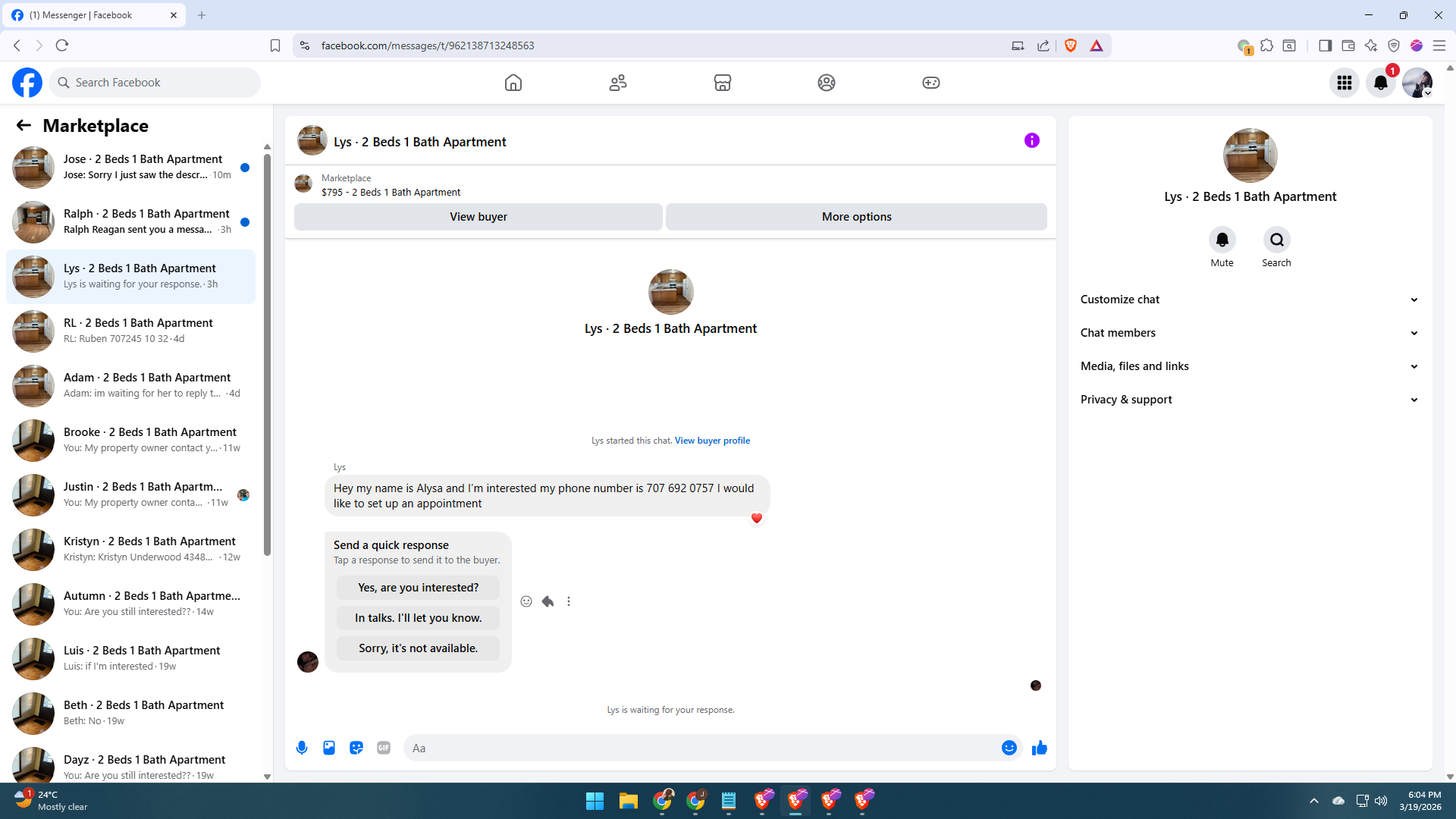This screenshot has height=819, width=1456.
Task: Open the GIF picker icon
Action: pos(384,748)
